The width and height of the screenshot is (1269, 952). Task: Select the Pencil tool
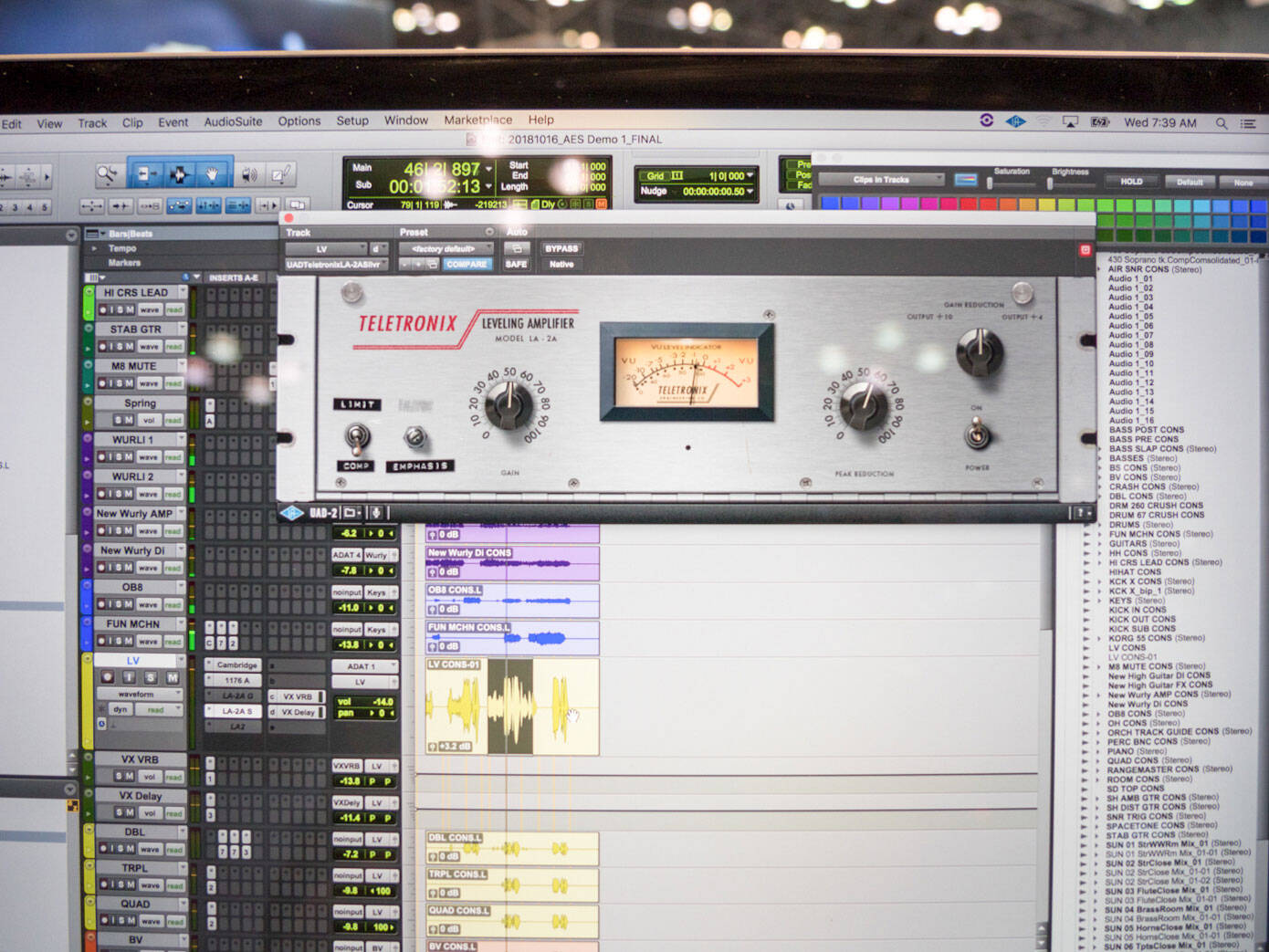(x=281, y=173)
